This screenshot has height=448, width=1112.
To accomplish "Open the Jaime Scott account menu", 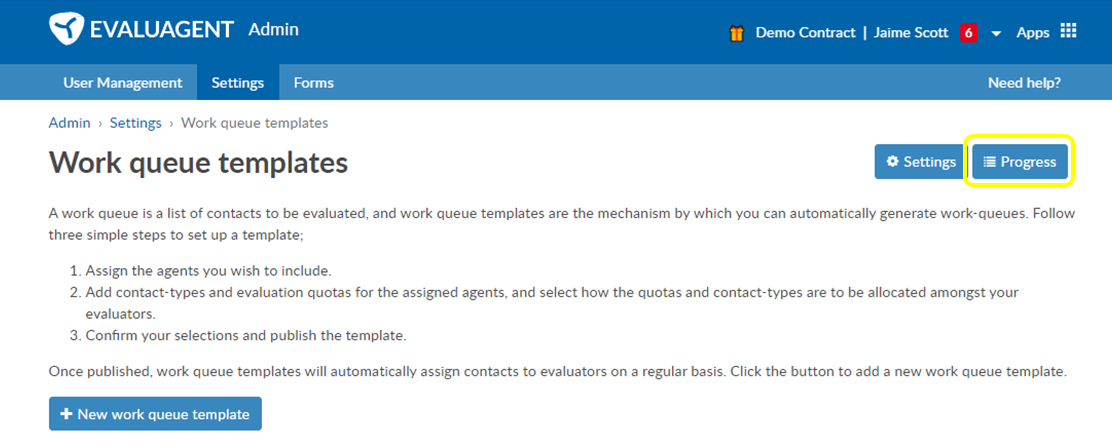I will pos(911,33).
